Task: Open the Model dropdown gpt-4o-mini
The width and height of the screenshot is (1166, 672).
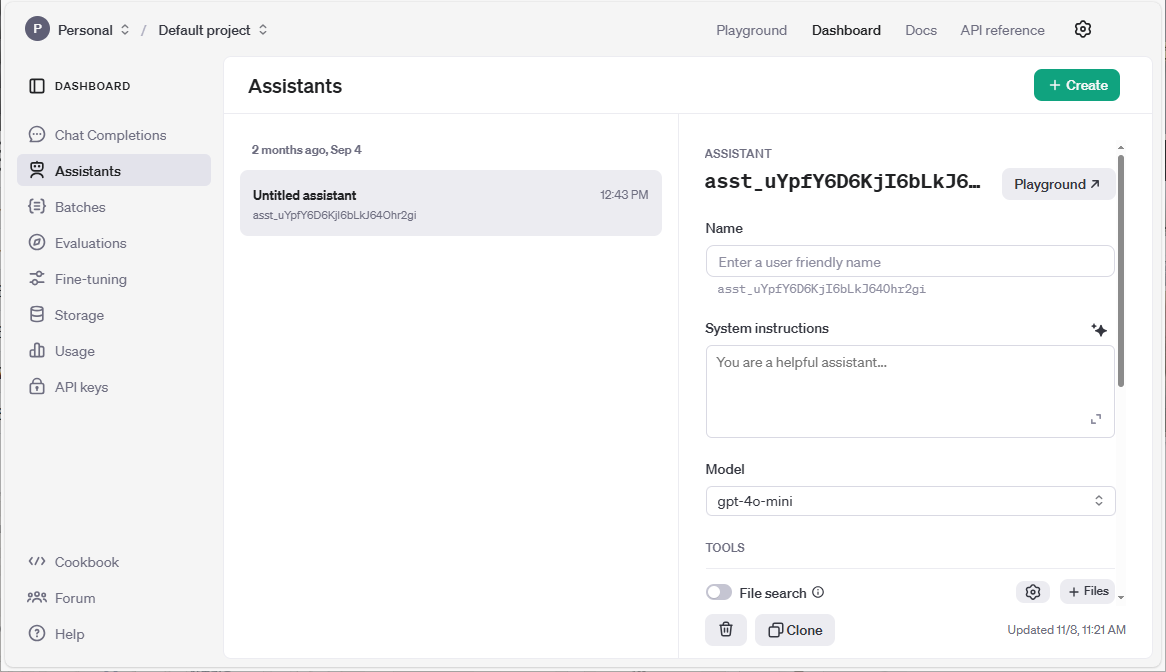Action: pyautogui.click(x=909, y=501)
